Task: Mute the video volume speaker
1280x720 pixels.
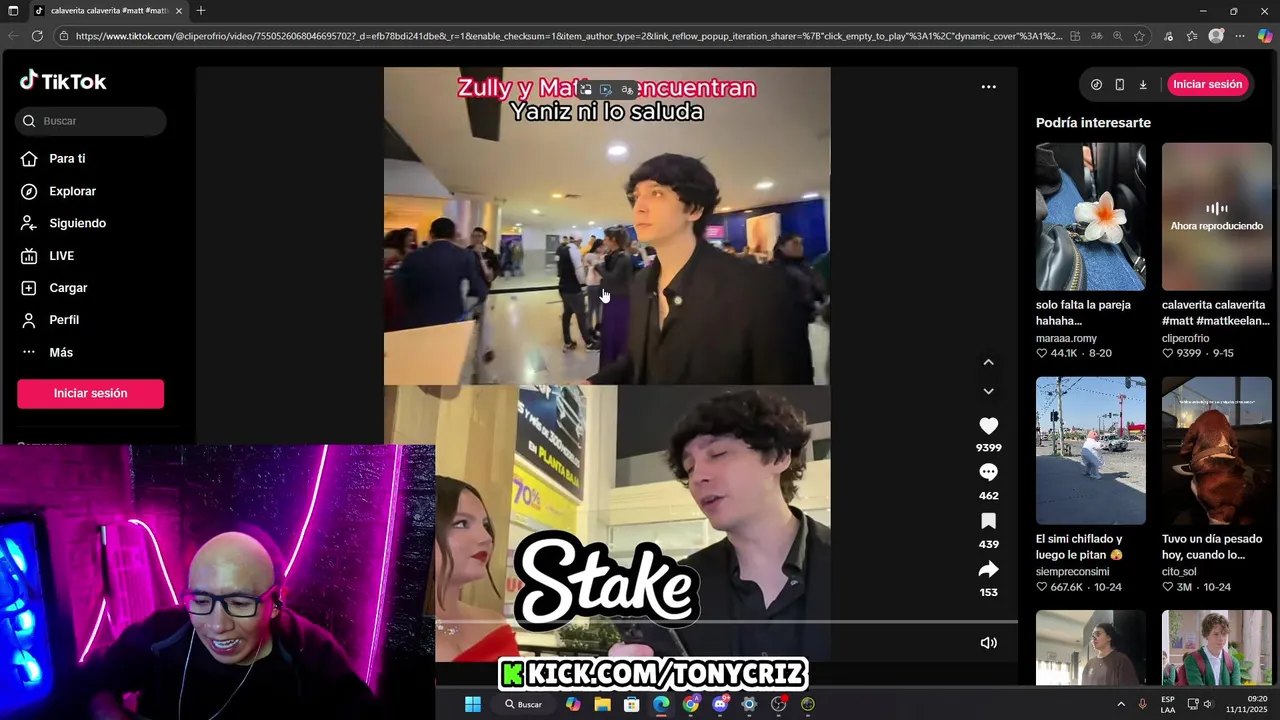Action: coord(988,643)
